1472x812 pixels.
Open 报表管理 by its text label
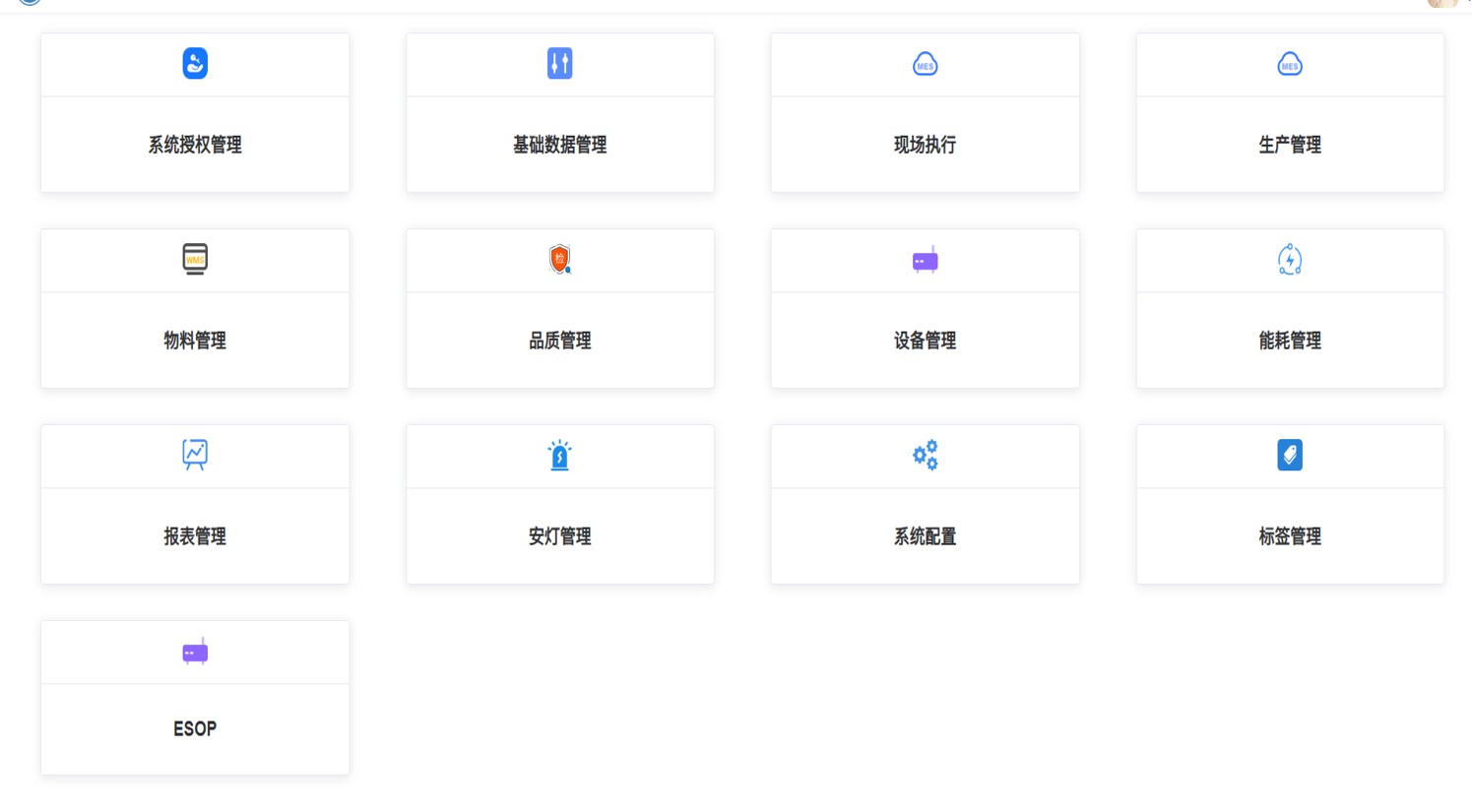(x=195, y=536)
